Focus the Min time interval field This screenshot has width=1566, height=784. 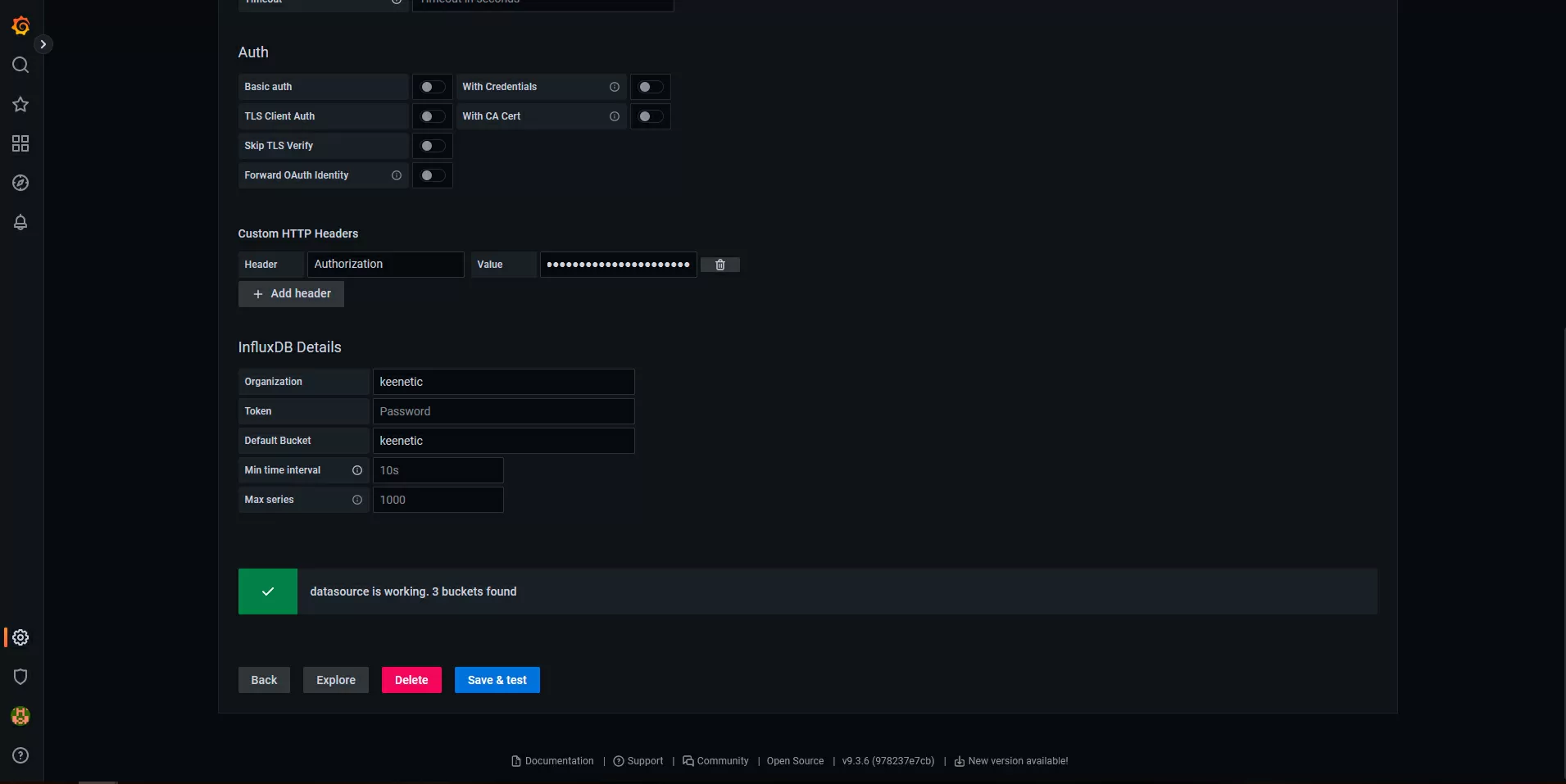(x=438, y=470)
